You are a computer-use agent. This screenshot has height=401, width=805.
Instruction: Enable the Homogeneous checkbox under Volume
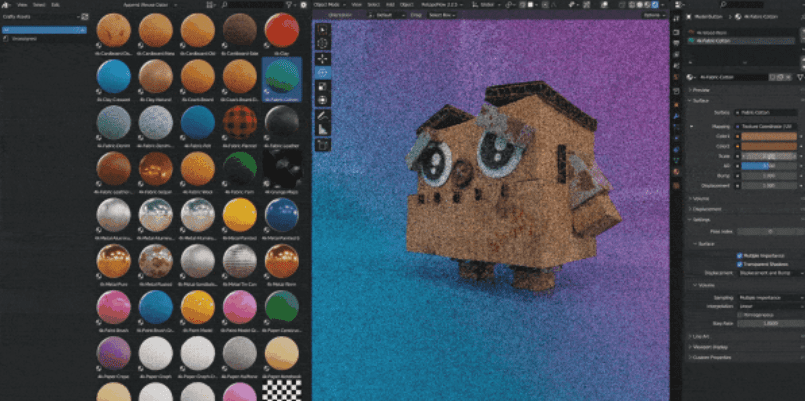(739, 314)
